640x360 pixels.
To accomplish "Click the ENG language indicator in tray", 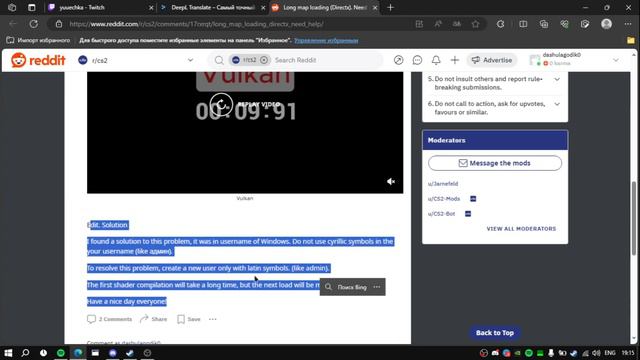I will [x=610, y=353].
